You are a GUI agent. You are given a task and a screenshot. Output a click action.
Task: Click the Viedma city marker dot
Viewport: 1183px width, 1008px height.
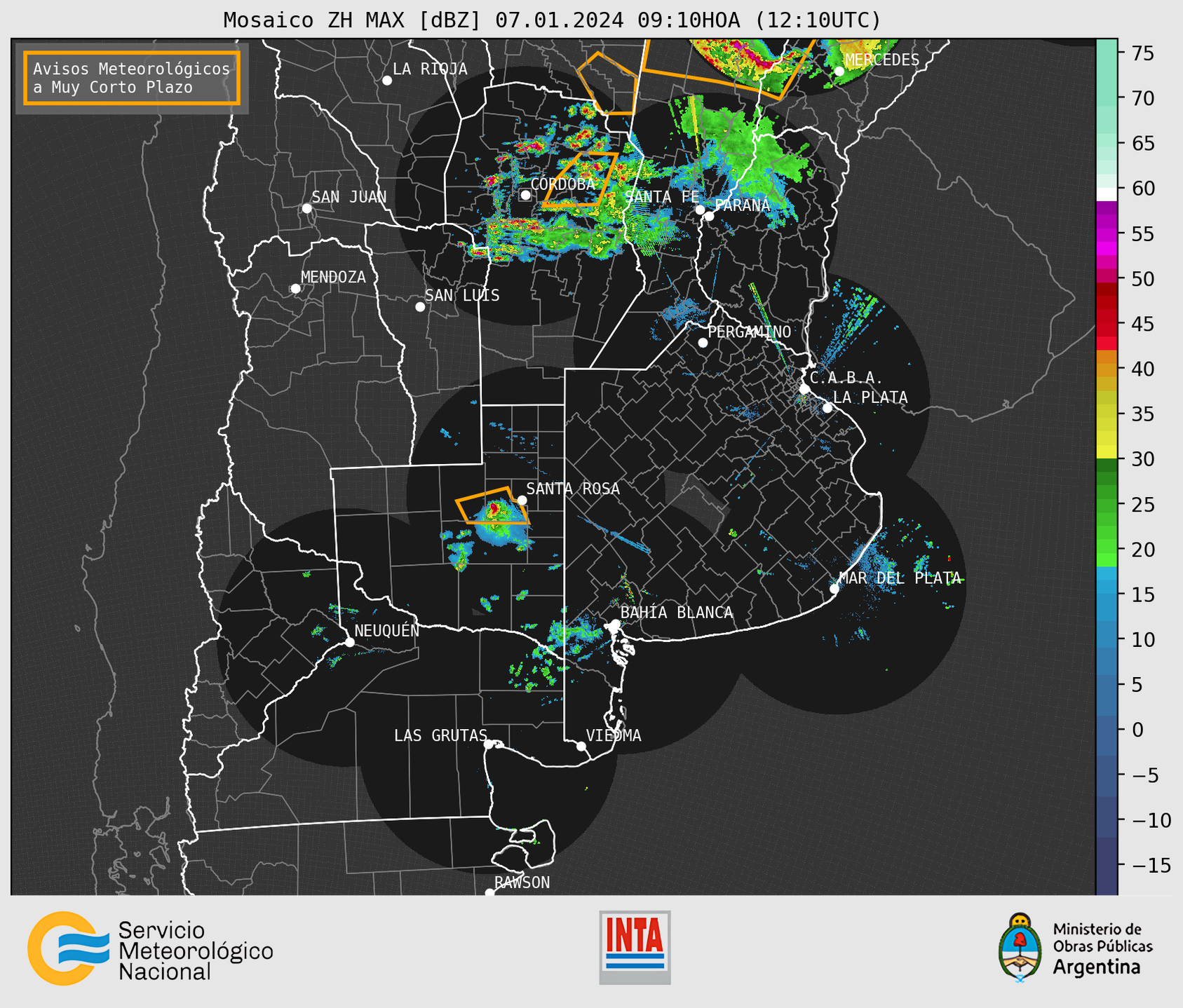(x=581, y=746)
